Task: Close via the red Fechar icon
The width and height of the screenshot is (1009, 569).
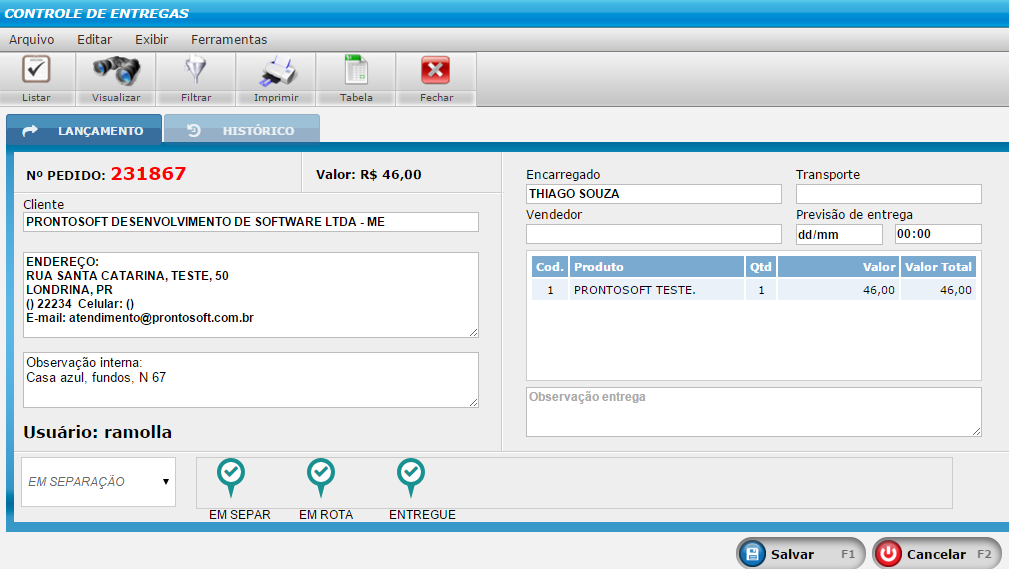Action: click(x=436, y=70)
